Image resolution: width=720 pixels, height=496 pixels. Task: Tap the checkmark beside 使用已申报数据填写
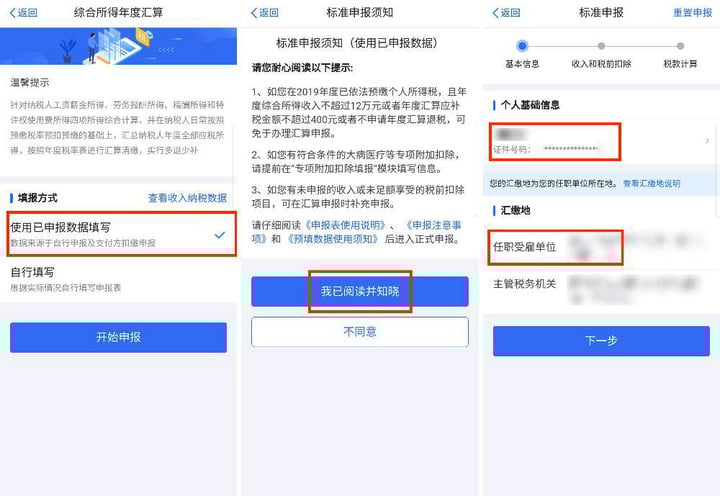220,235
